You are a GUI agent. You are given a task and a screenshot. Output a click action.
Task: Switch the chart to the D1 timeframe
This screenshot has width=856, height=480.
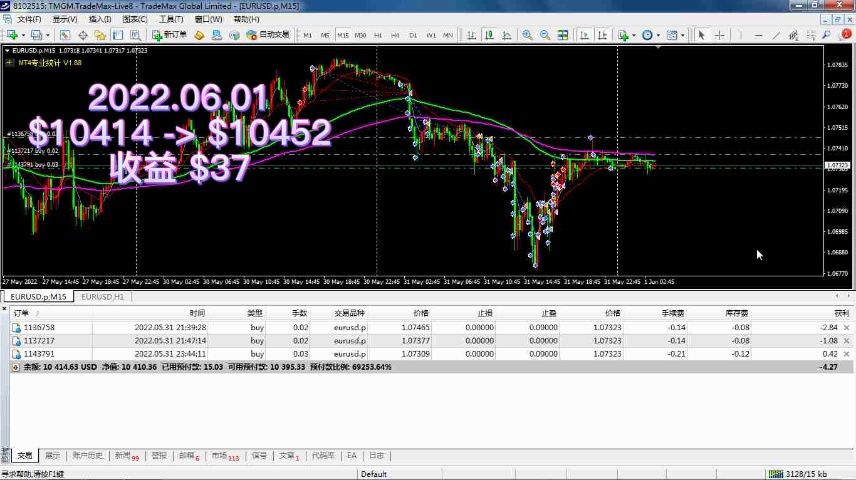click(413, 35)
